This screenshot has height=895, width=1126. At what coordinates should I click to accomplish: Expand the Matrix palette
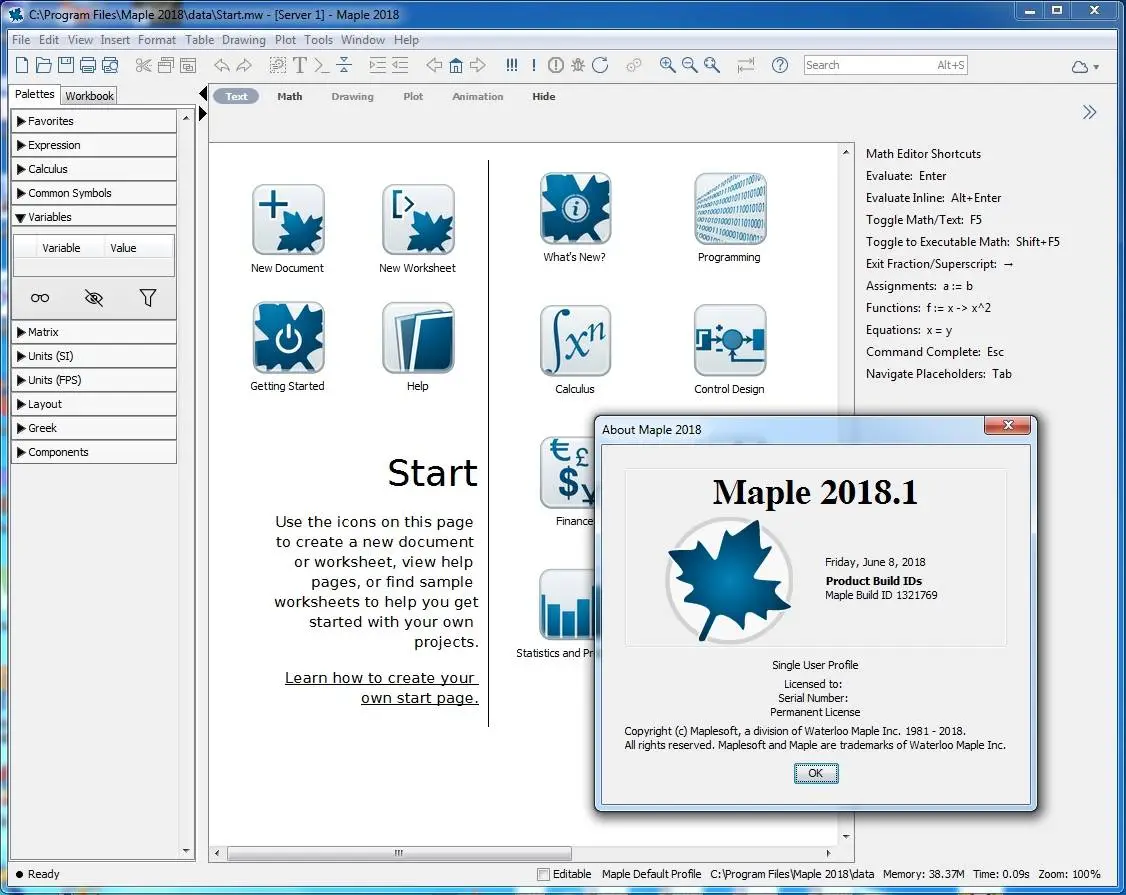click(x=94, y=332)
